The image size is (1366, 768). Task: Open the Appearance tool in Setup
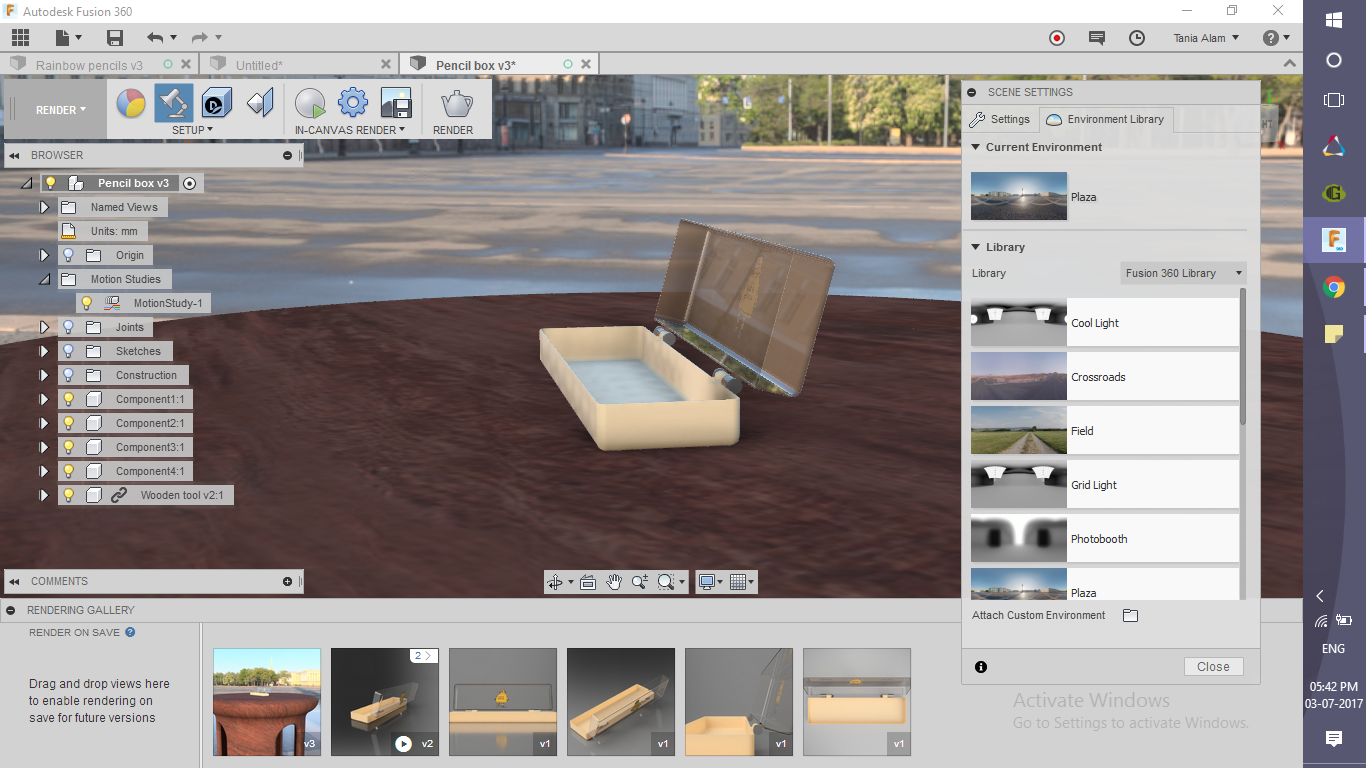click(131, 103)
